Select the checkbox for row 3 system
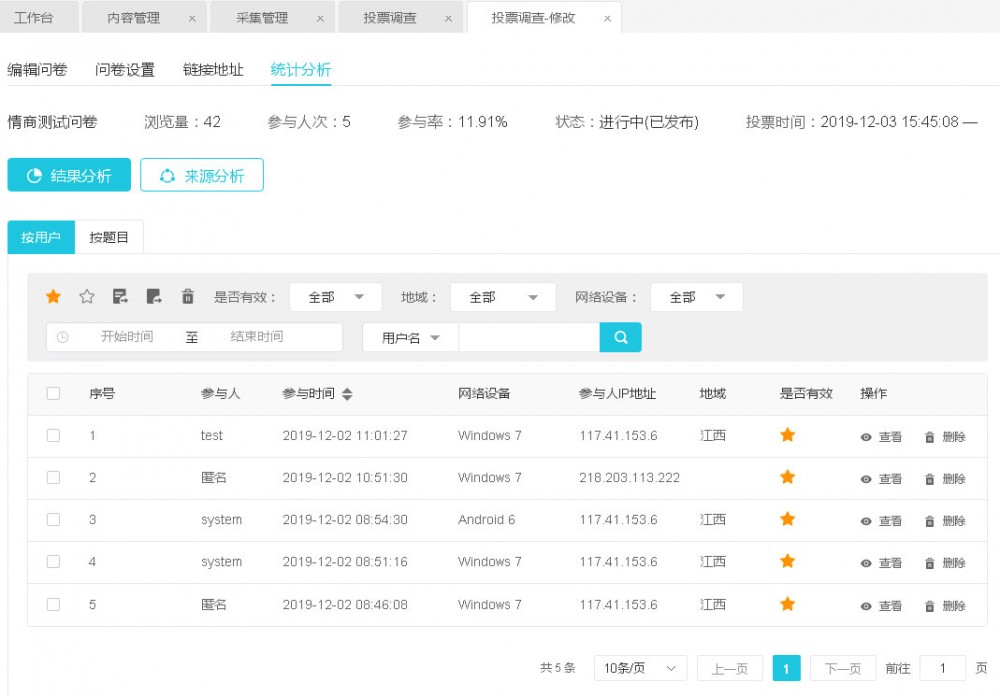This screenshot has height=697, width=1000. click(54, 519)
